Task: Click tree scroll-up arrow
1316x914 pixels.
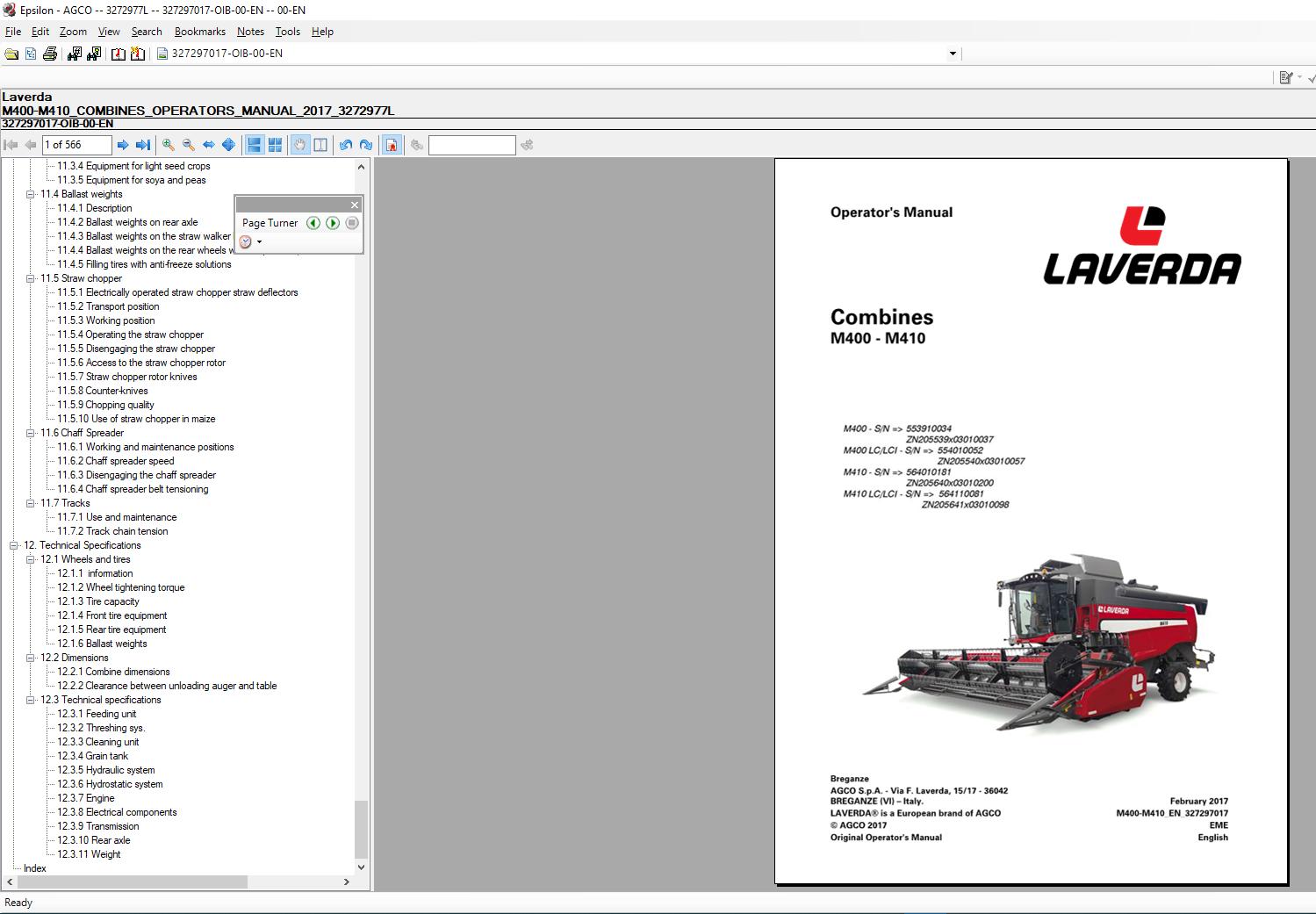Action: coord(361,166)
